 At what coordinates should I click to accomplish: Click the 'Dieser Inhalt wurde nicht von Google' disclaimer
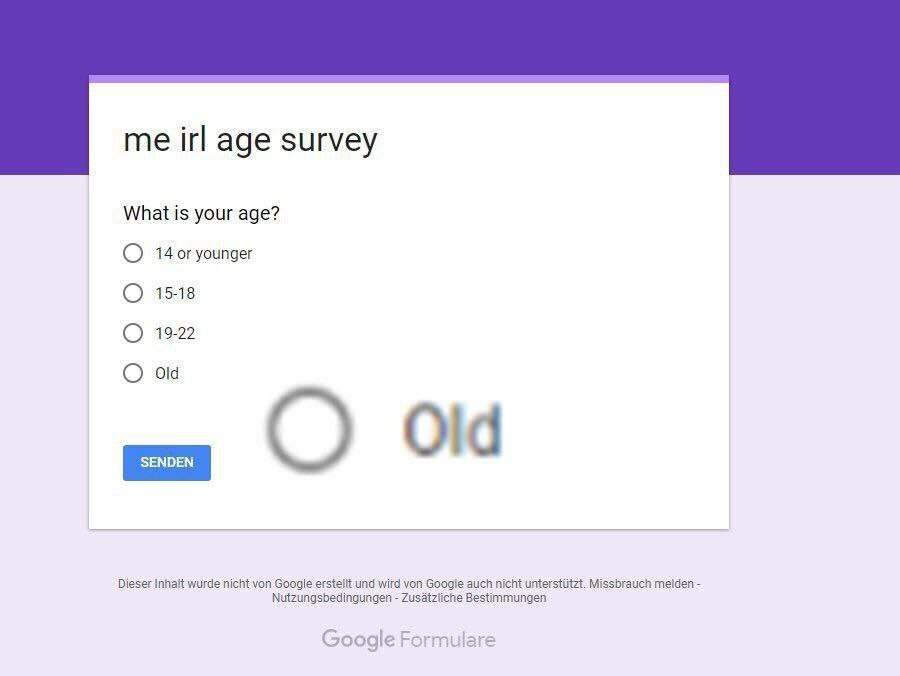pyautogui.click(x=352, y=584)
